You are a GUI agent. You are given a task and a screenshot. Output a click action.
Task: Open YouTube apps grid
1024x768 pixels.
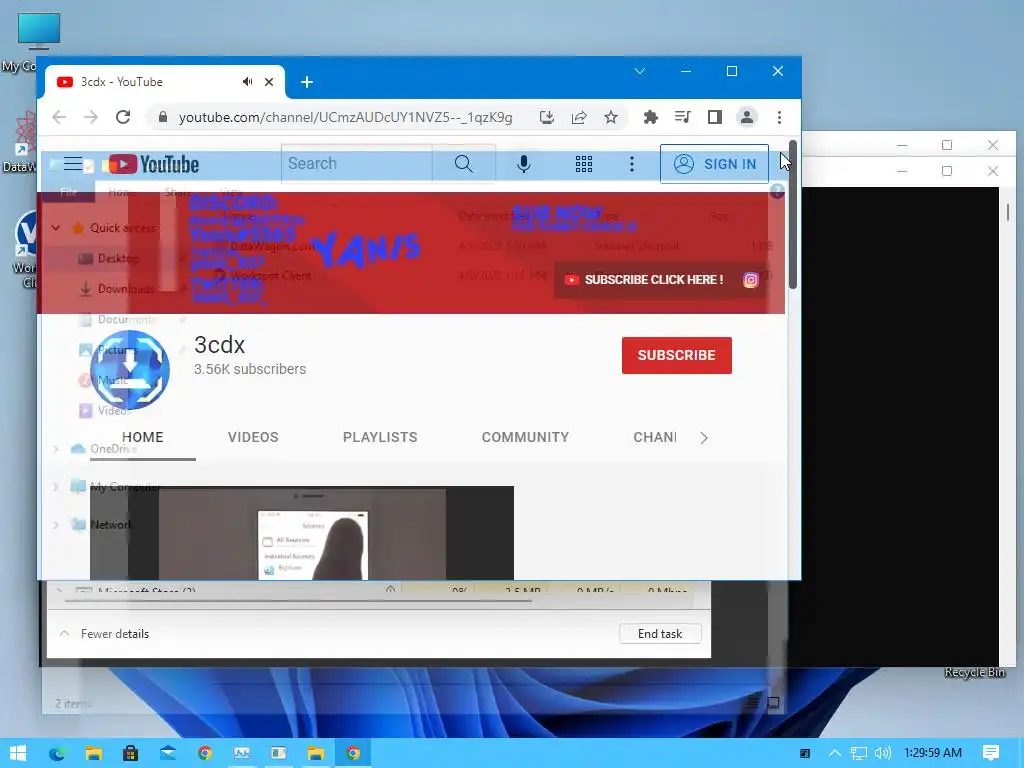[584, 164]
